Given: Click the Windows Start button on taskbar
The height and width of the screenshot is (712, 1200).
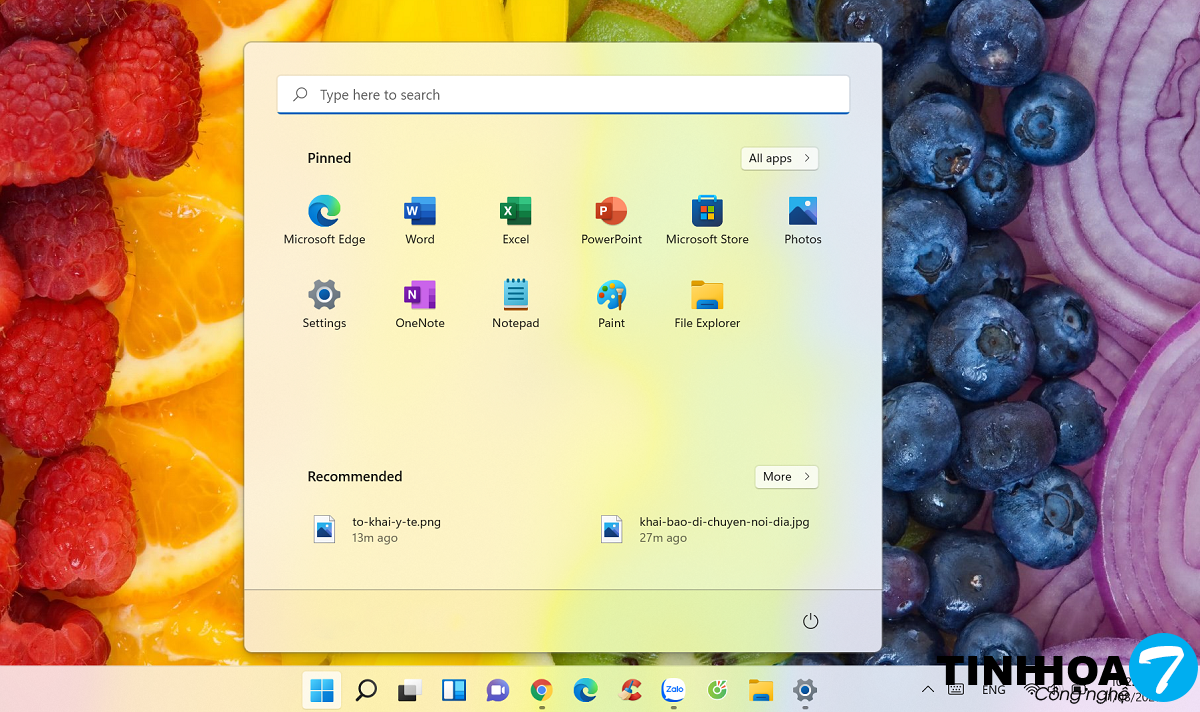Looking at the screenshot, I should click(x=322, y=690).
